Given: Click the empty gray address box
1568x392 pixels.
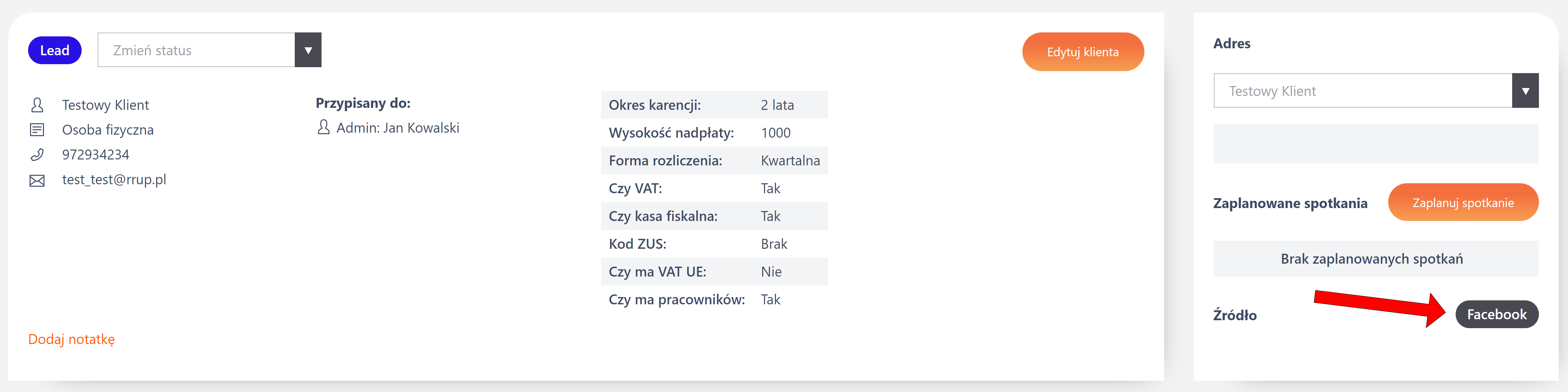Looking at the screenshot, I should point(1375,144).
